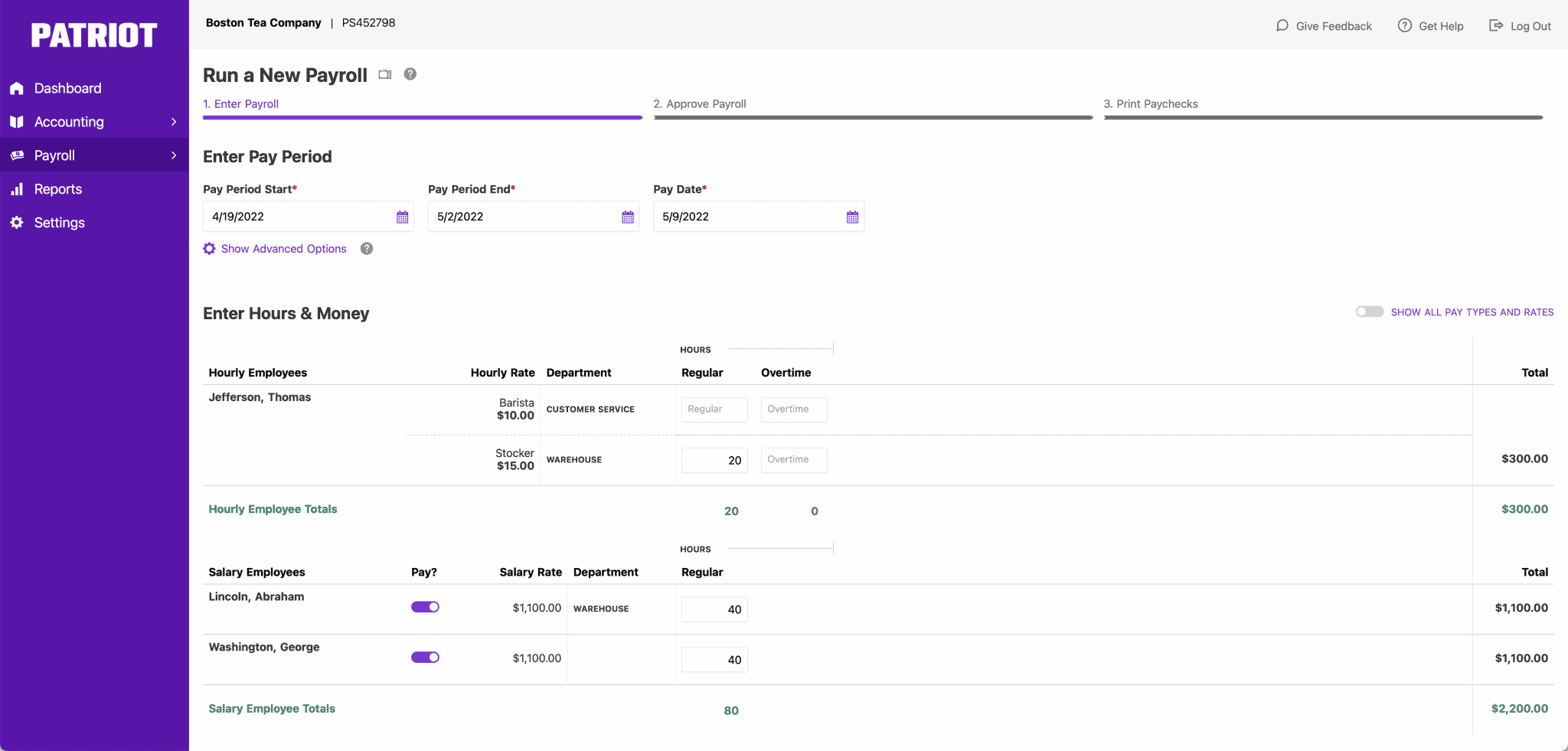Click the Regular hours field for the Barista row
The height and width of the screenshot is (751, 1568).
pyautogui.click(x=713, y=410)
